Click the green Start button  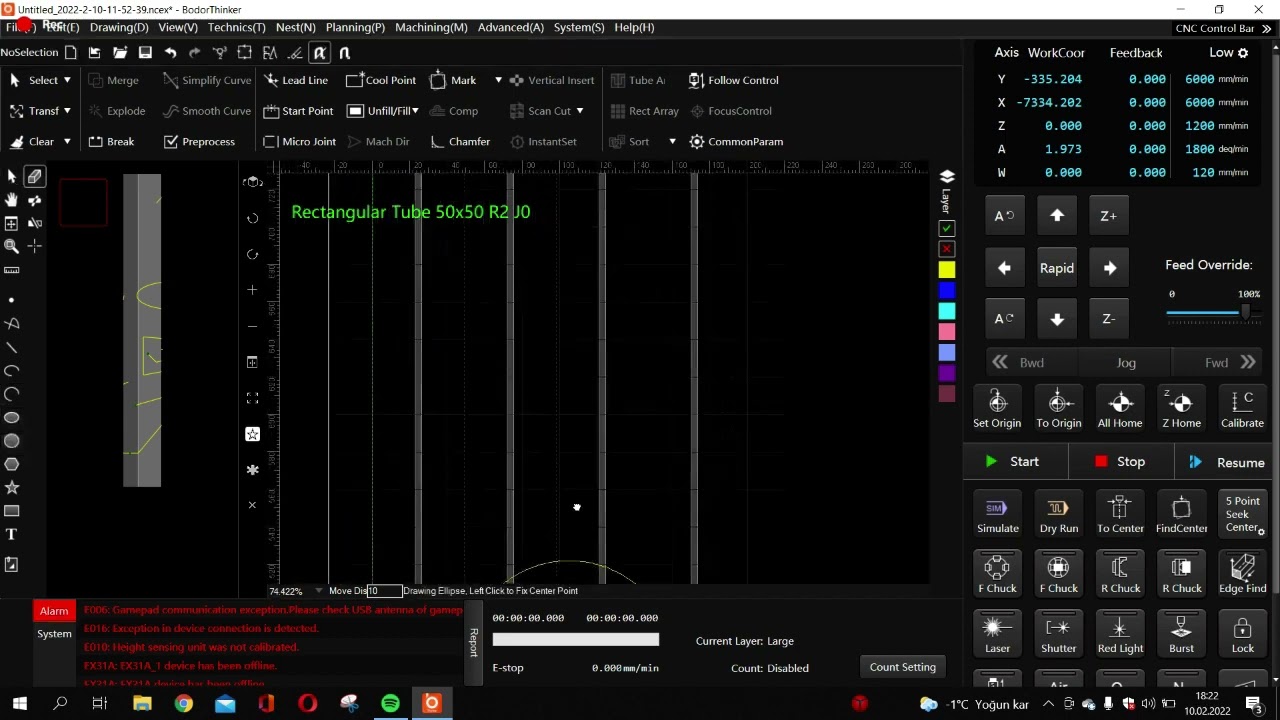click(x=1013, y=462)
